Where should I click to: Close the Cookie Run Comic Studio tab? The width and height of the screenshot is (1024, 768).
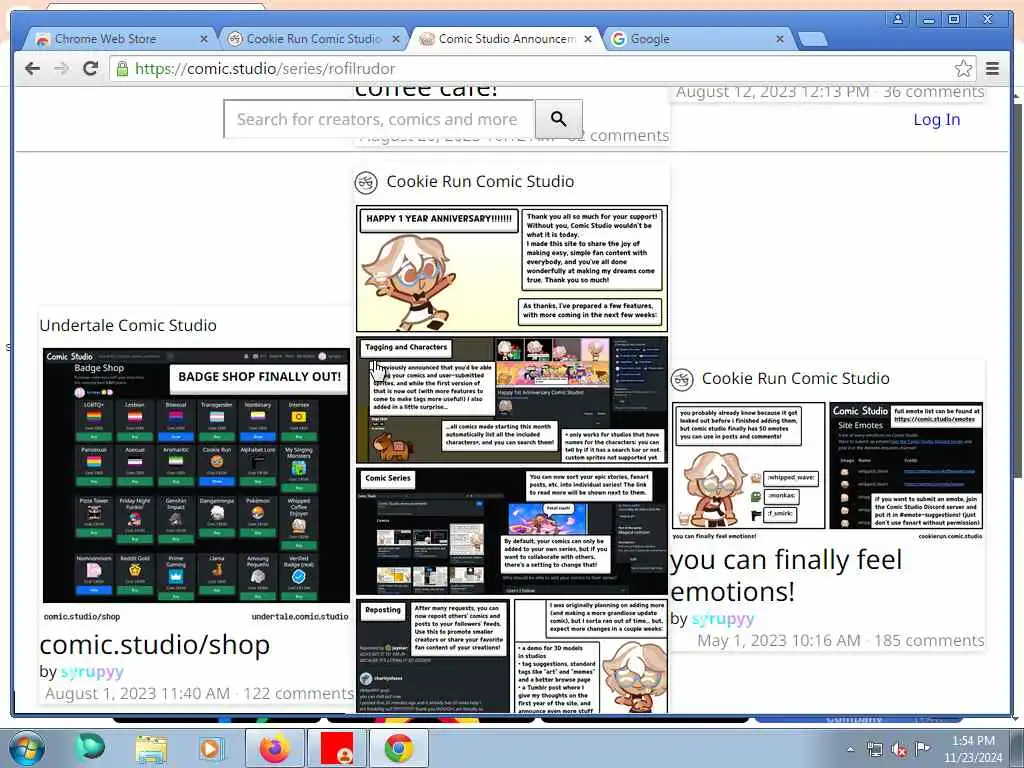396,39
